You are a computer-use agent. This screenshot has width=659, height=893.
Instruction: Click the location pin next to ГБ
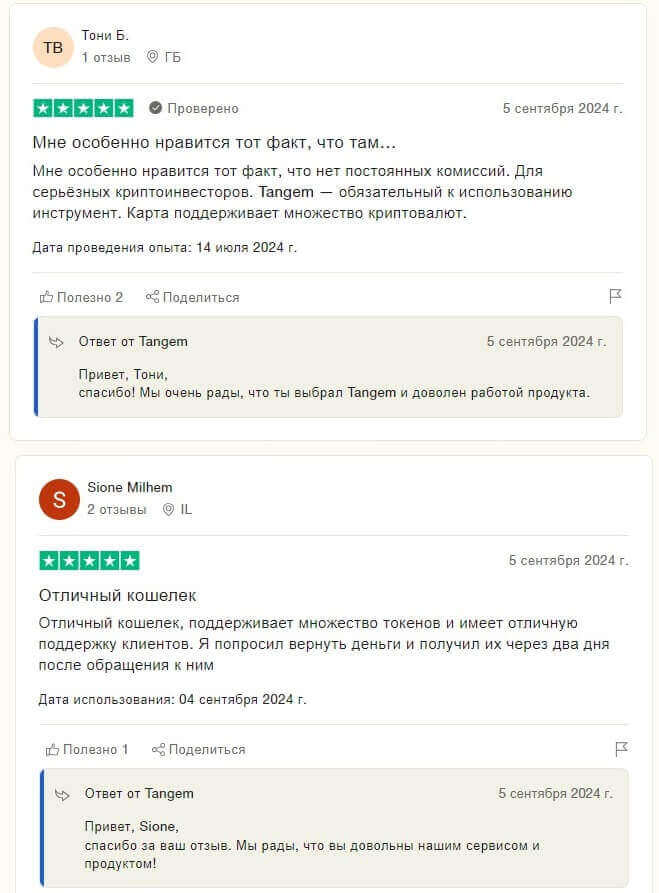click(x=152, y=57)
